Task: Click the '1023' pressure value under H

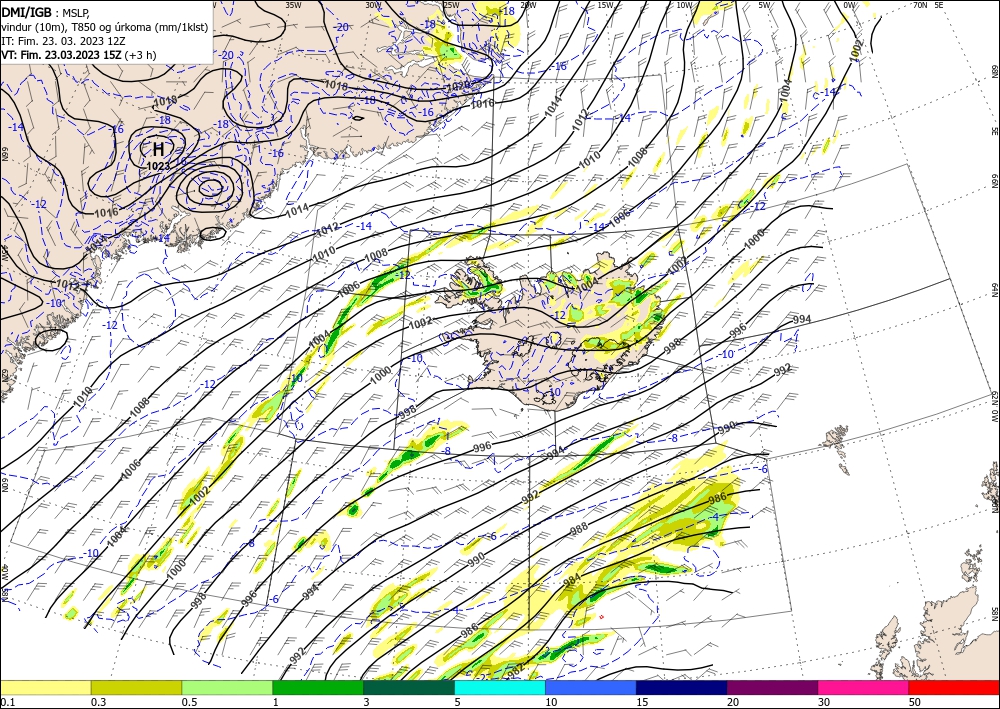Action: 158,166
